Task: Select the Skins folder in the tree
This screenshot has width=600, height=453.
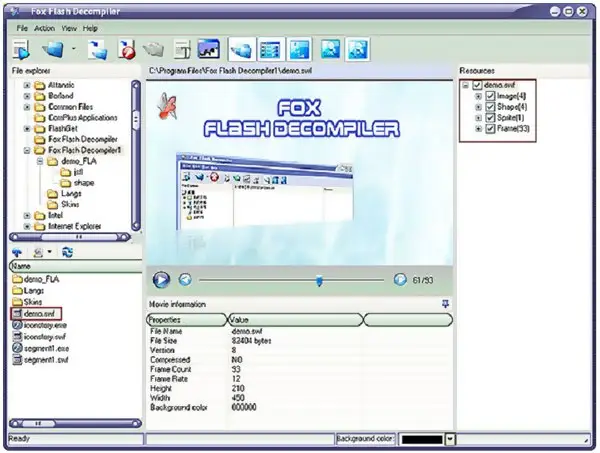Action: [70, 204]
